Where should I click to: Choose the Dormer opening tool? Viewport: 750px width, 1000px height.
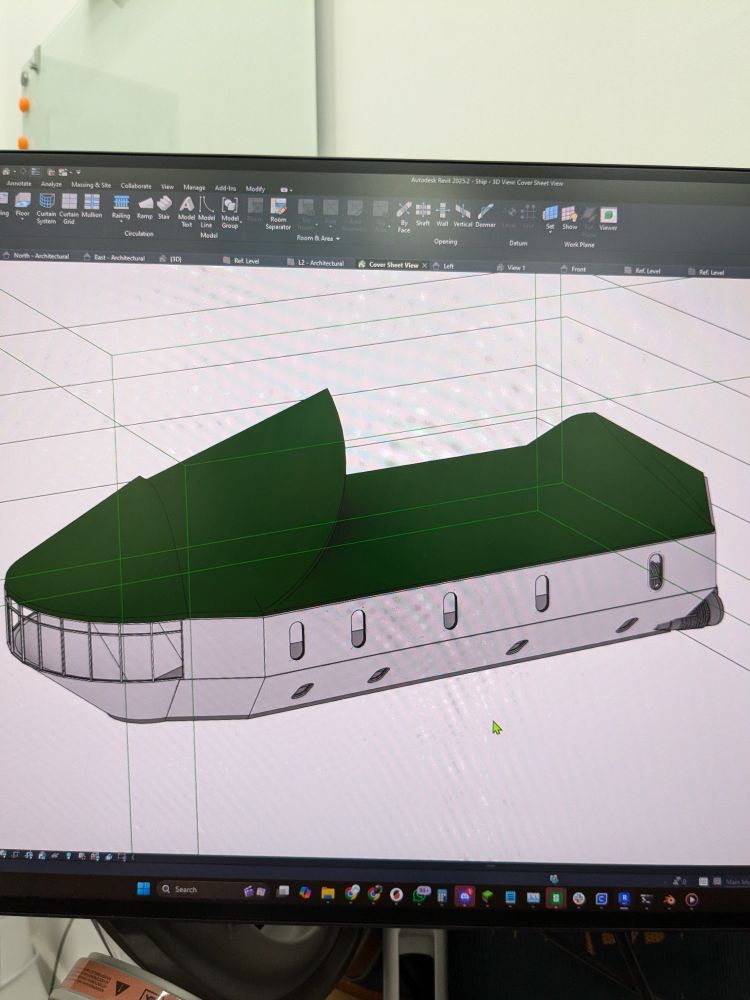click(485, 216)
